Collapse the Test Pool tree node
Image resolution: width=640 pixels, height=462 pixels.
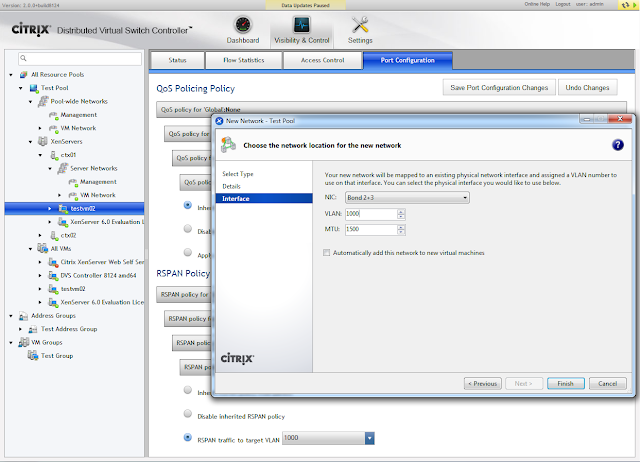coord(21,88)
